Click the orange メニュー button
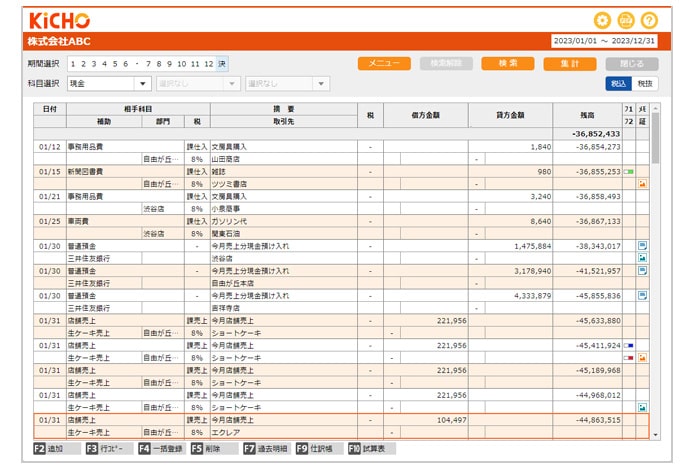Screen dimensions: 693x476 (384, 63)
